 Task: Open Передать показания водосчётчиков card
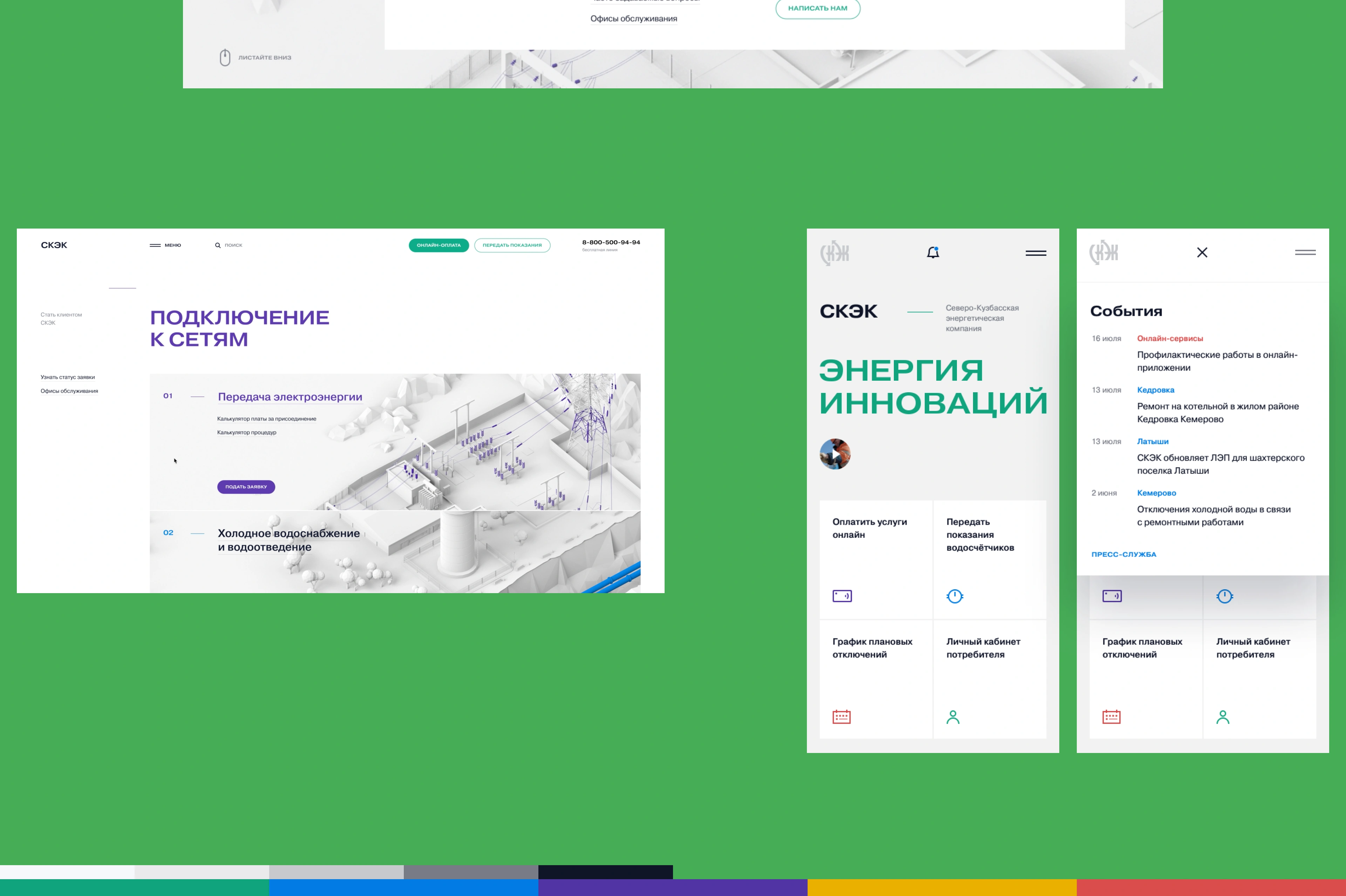point(990,559)
